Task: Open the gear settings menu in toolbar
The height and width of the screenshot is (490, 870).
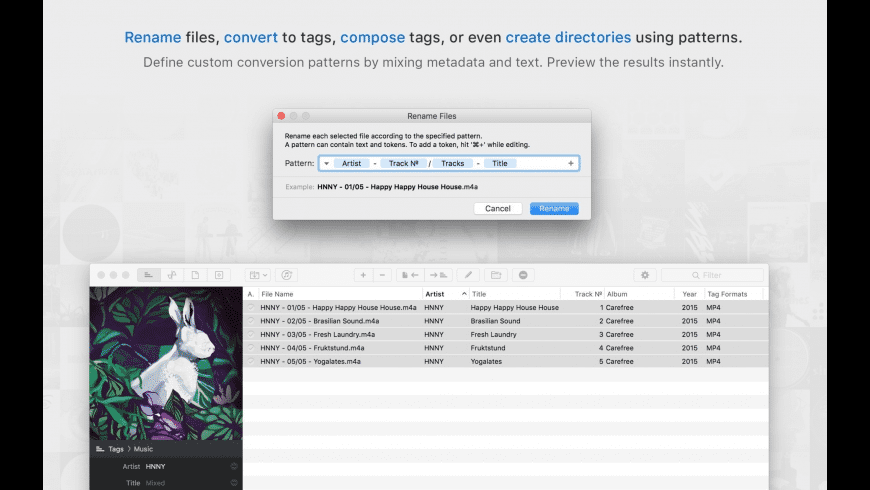Action: [x=645, y=275]
